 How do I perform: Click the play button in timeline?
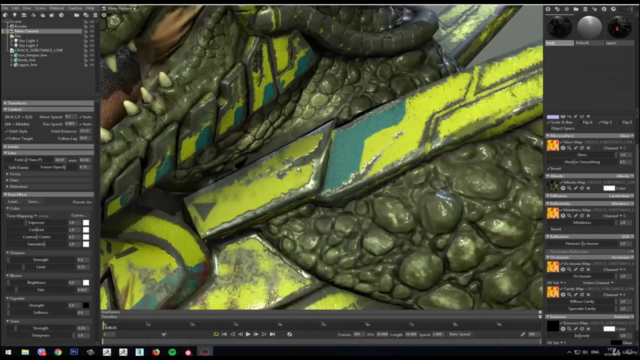point(248,334)
